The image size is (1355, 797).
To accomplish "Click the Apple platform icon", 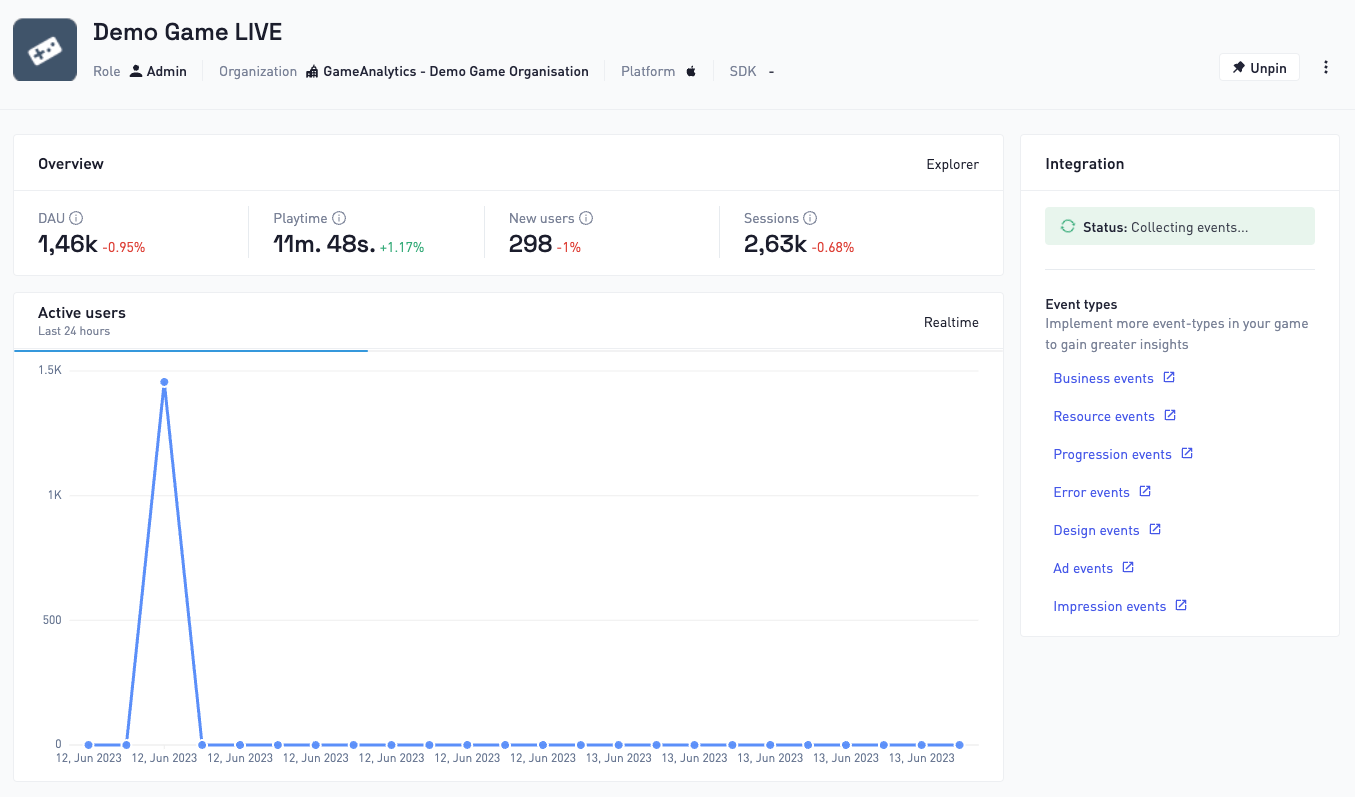I will point(690,71).
